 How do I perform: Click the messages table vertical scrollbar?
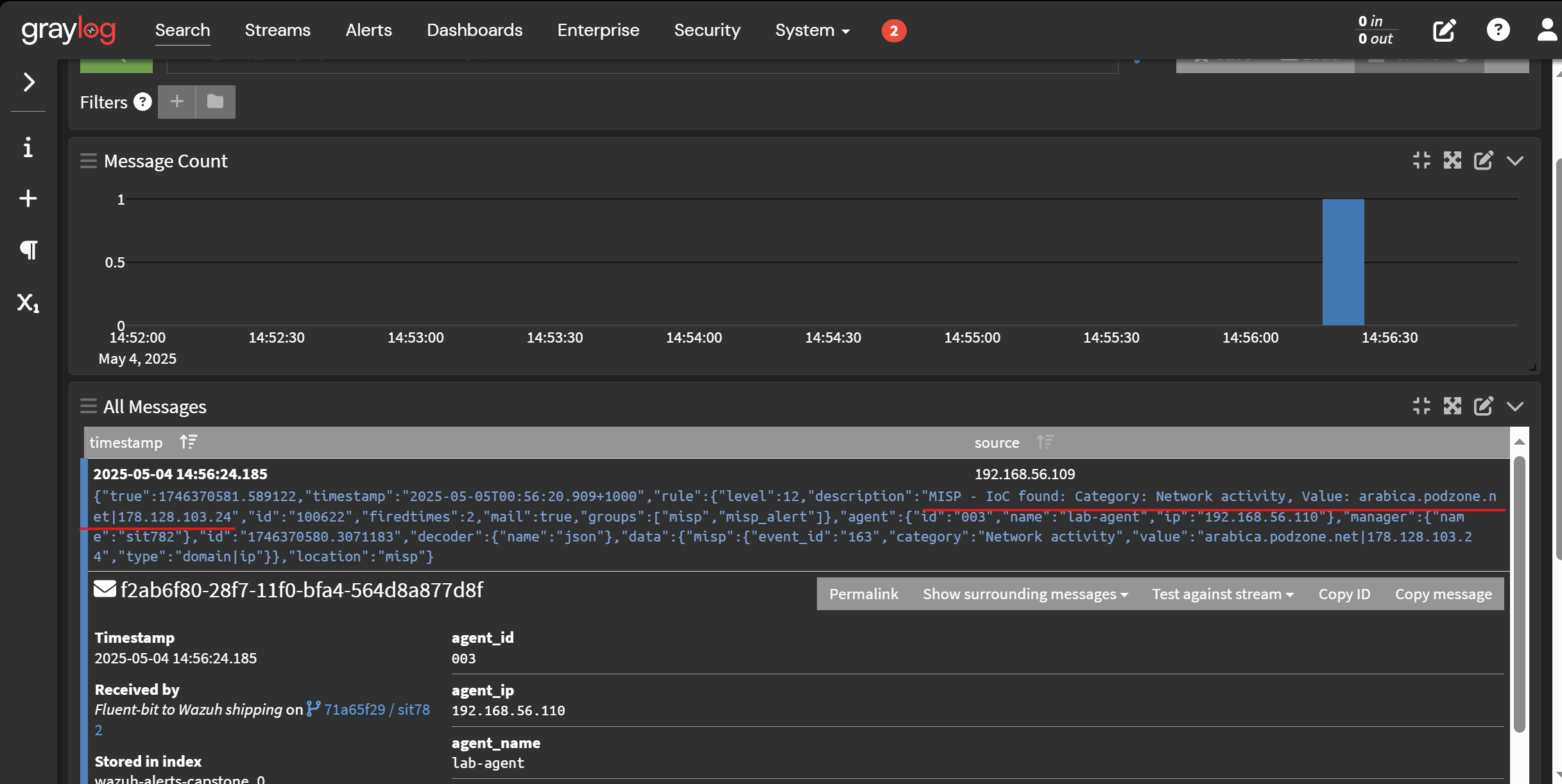tap(1519, 593)
